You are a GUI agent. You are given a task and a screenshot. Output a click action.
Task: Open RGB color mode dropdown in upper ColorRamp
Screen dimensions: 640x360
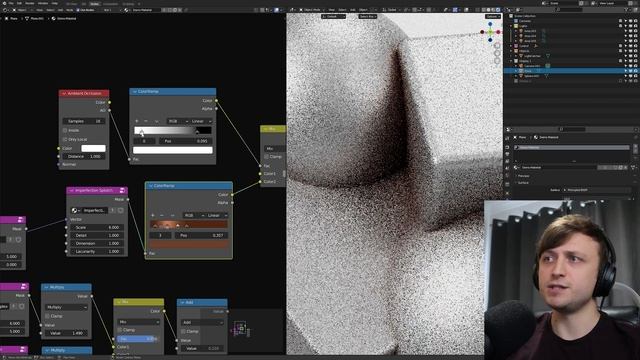[178, 121]
